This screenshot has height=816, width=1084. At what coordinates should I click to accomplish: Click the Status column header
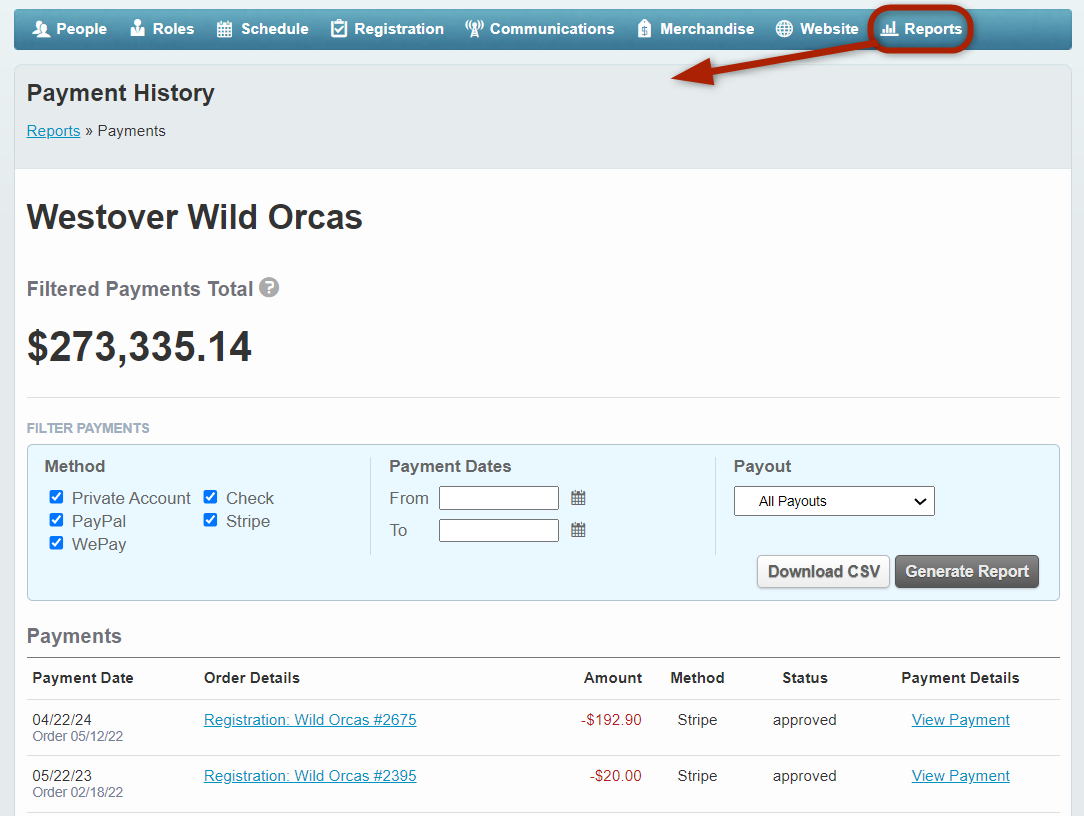[x=805, y=678]
